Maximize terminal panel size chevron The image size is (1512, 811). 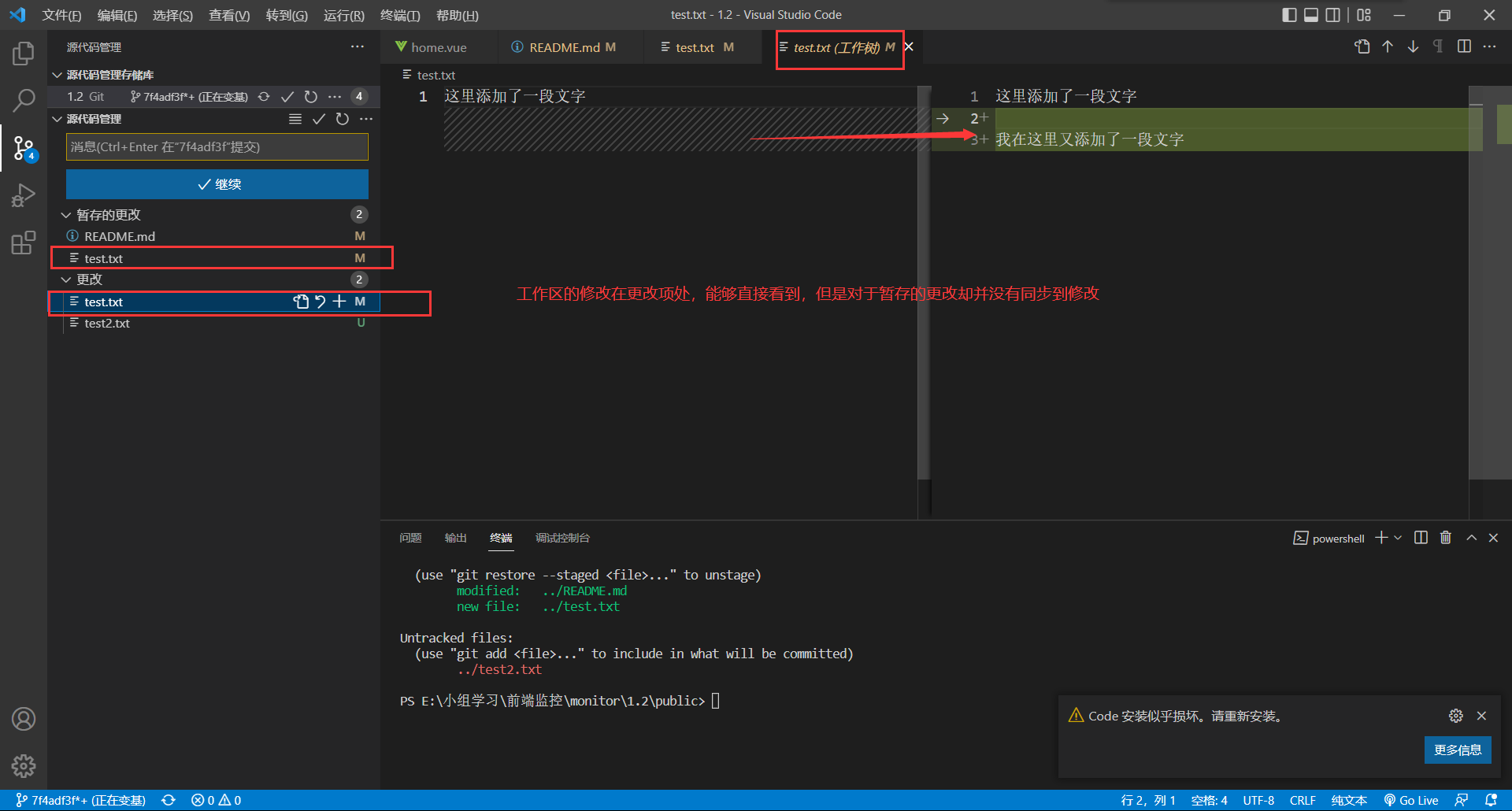click(x=1471, y=538)
